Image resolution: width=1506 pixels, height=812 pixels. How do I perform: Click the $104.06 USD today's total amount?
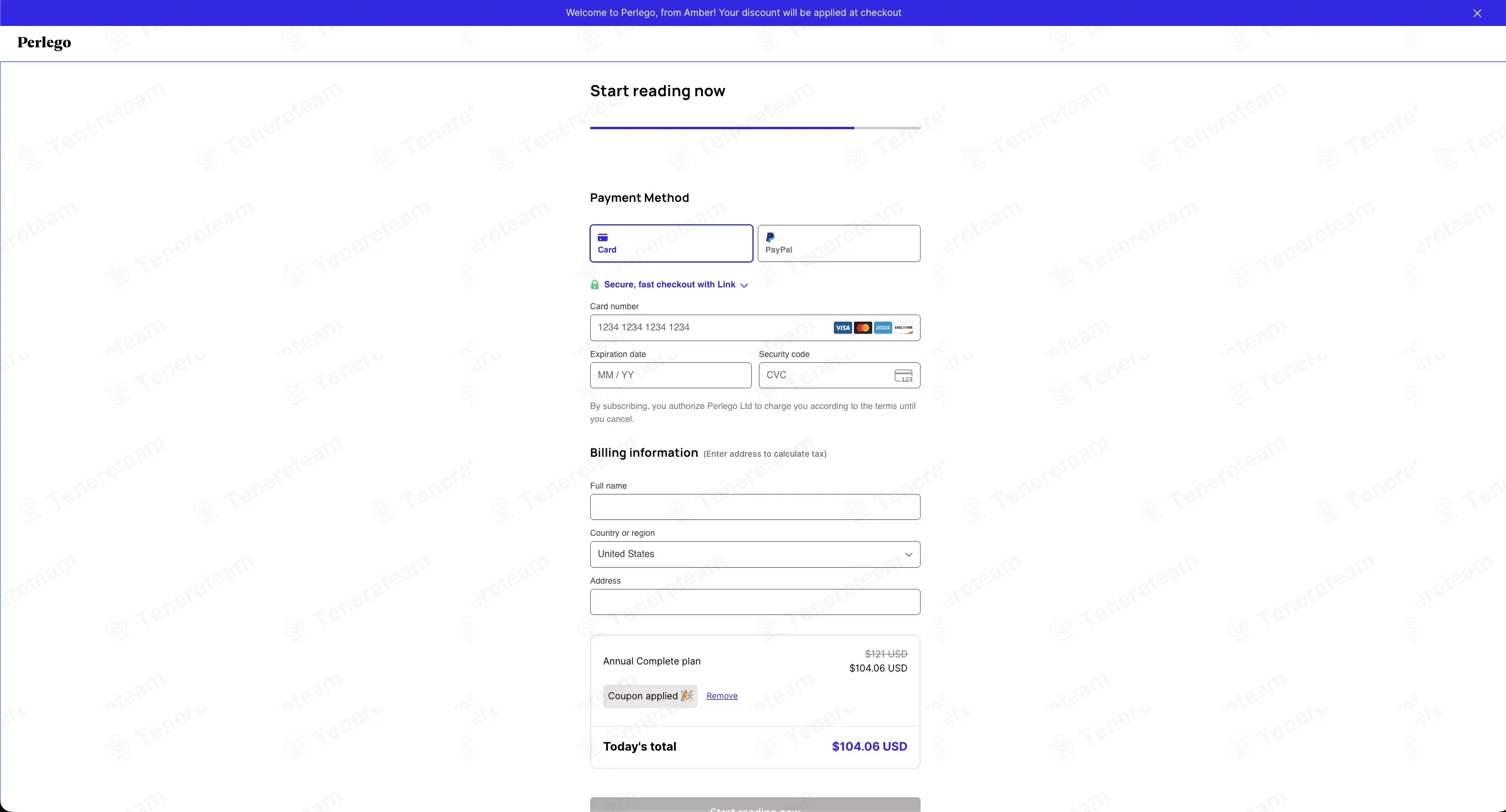coord(870,746)
